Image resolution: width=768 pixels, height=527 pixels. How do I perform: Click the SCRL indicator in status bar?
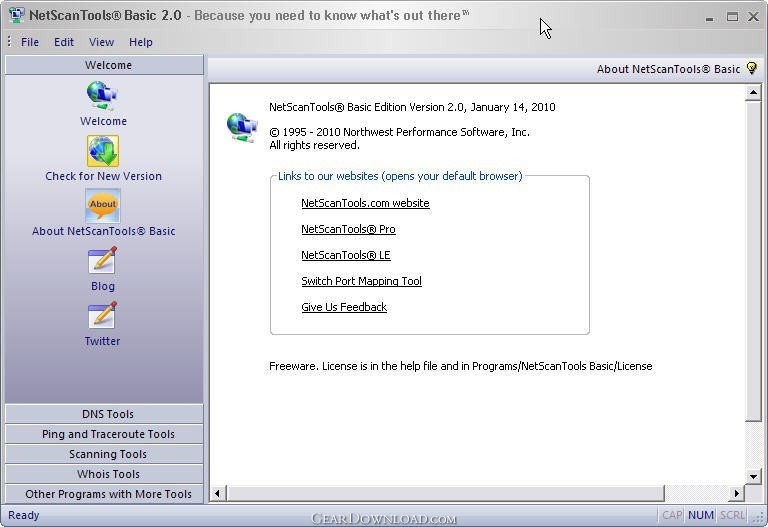732,515
